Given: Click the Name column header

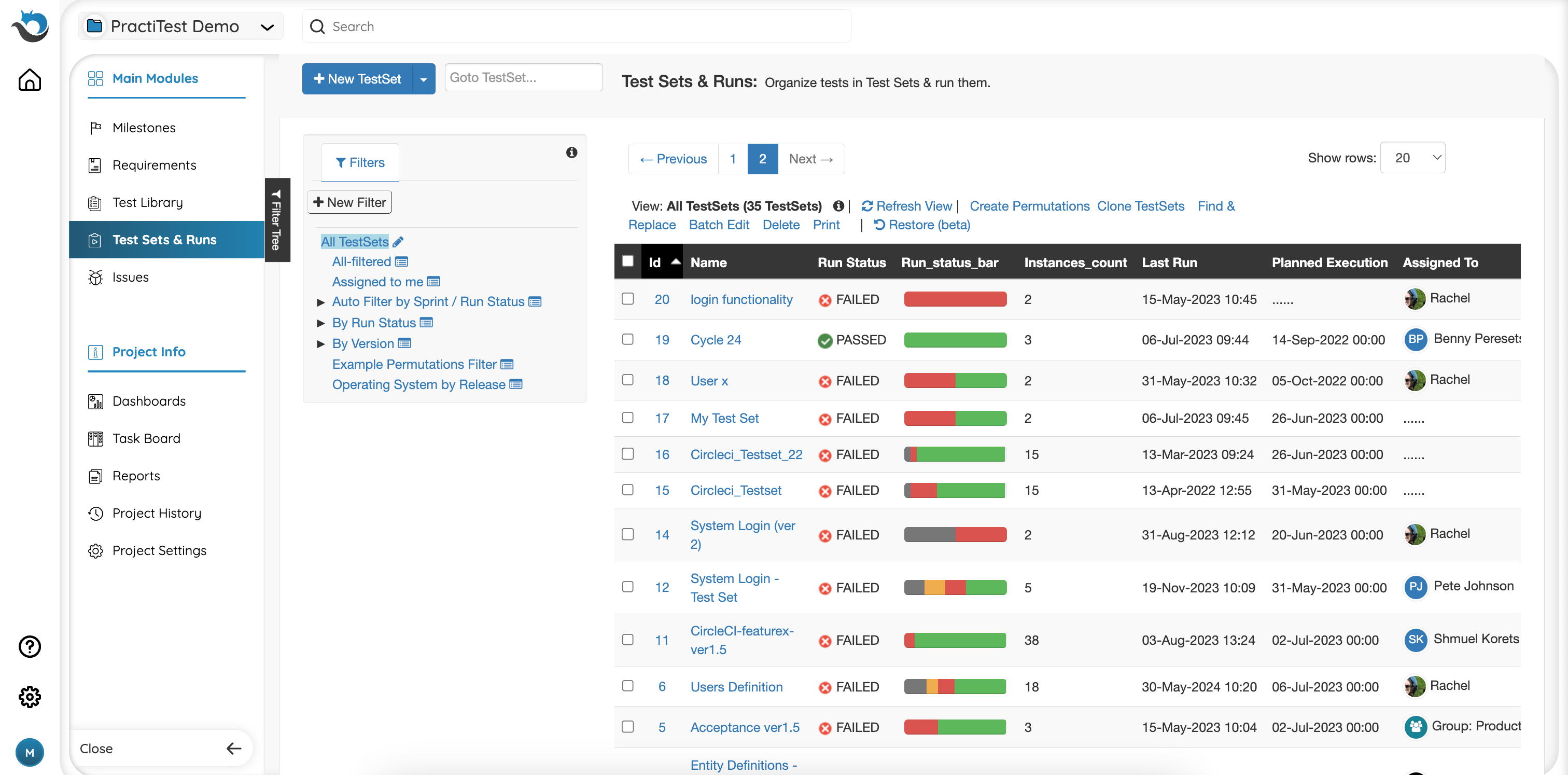Looking at the screenshot, I should coord(708,262).
